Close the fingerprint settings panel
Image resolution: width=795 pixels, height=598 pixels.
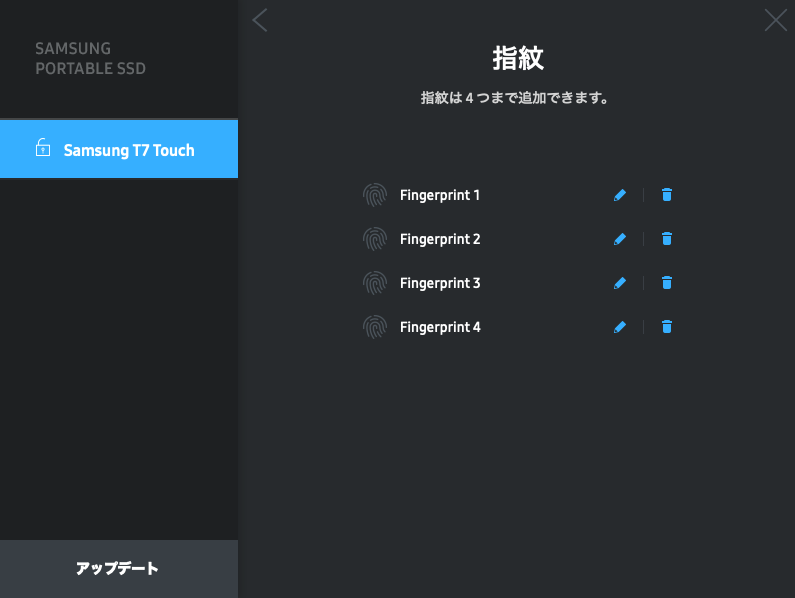[776, 20]
